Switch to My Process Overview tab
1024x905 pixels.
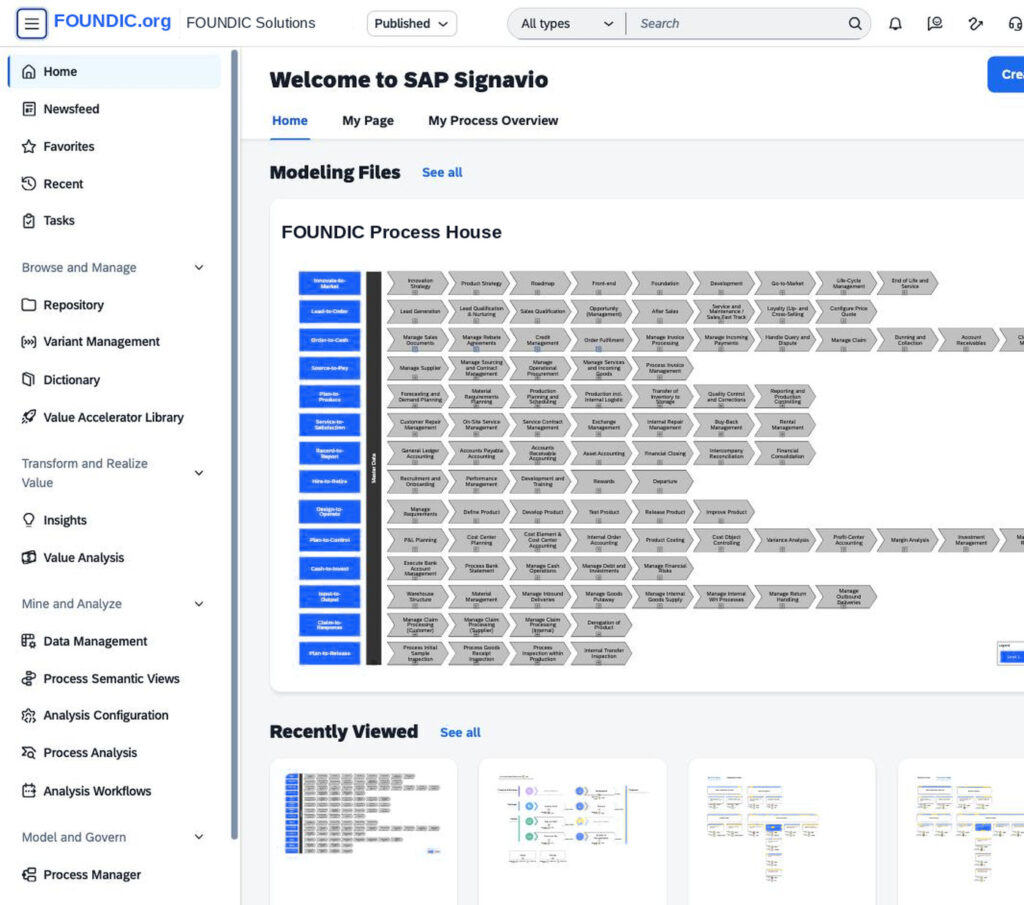point(493,120)
